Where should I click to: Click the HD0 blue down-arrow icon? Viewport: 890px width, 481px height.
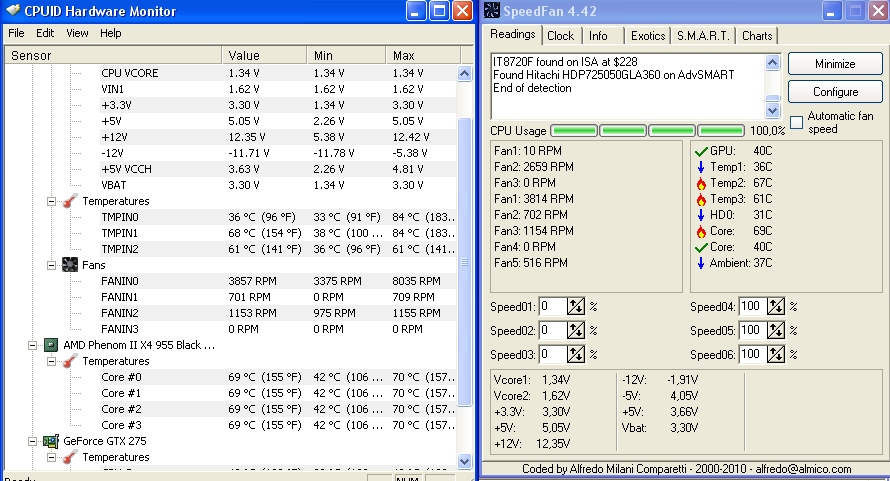(701, 215)
